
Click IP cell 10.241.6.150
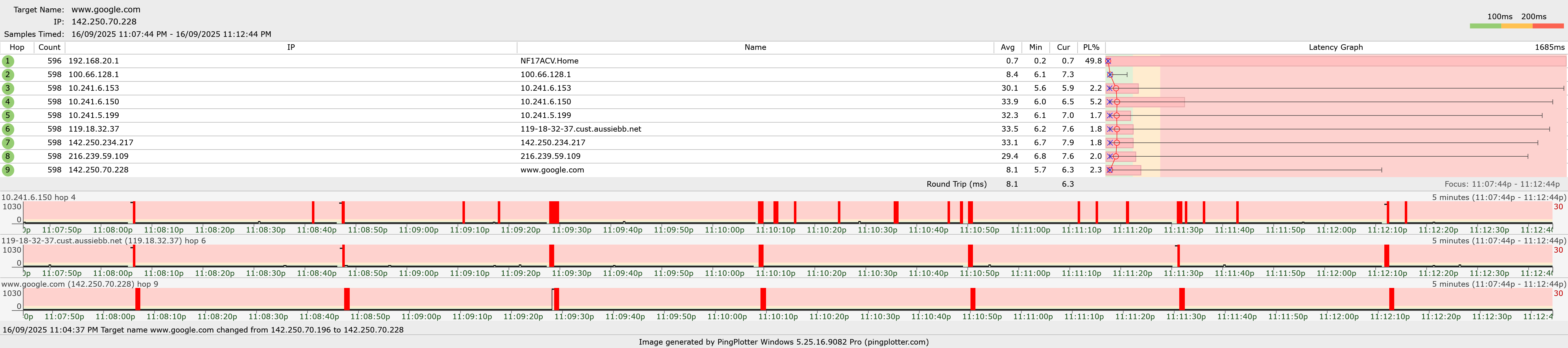point(94,102)
